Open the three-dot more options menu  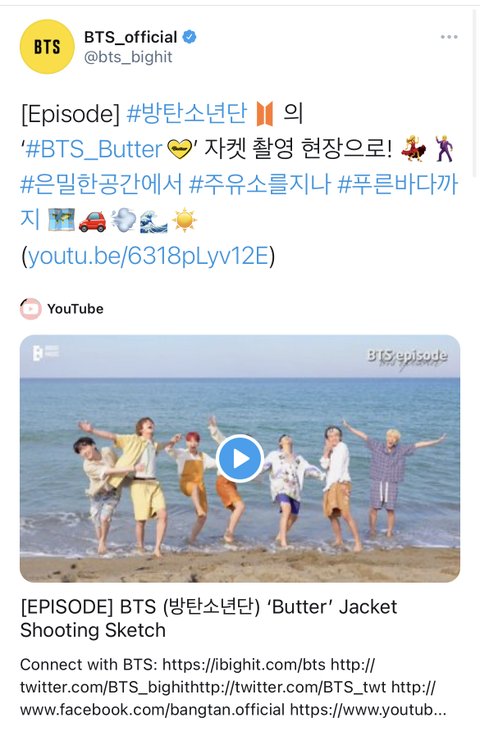(x=449, y=37)
